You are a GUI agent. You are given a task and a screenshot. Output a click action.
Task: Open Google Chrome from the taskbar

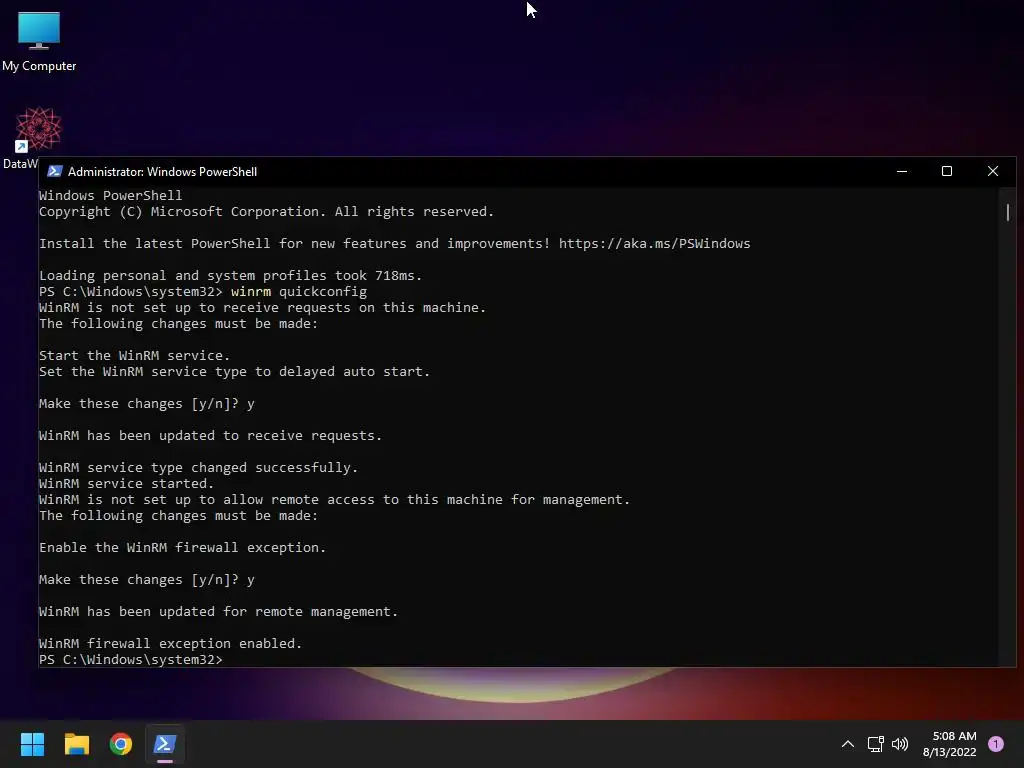coord(121,744)
